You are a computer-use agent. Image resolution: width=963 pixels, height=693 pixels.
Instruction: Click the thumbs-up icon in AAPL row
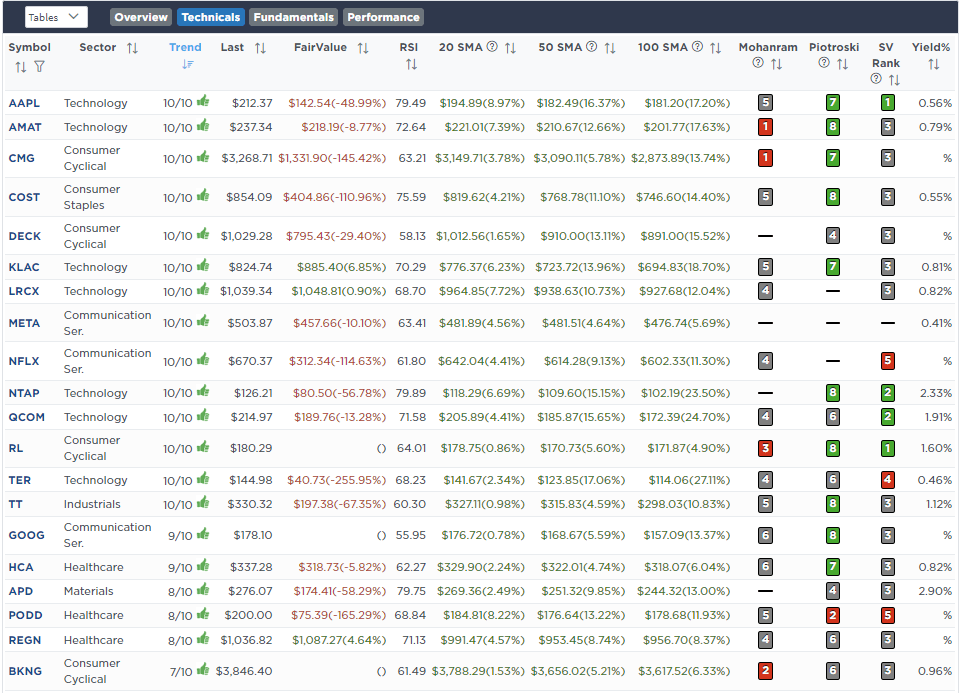point(203,101)
